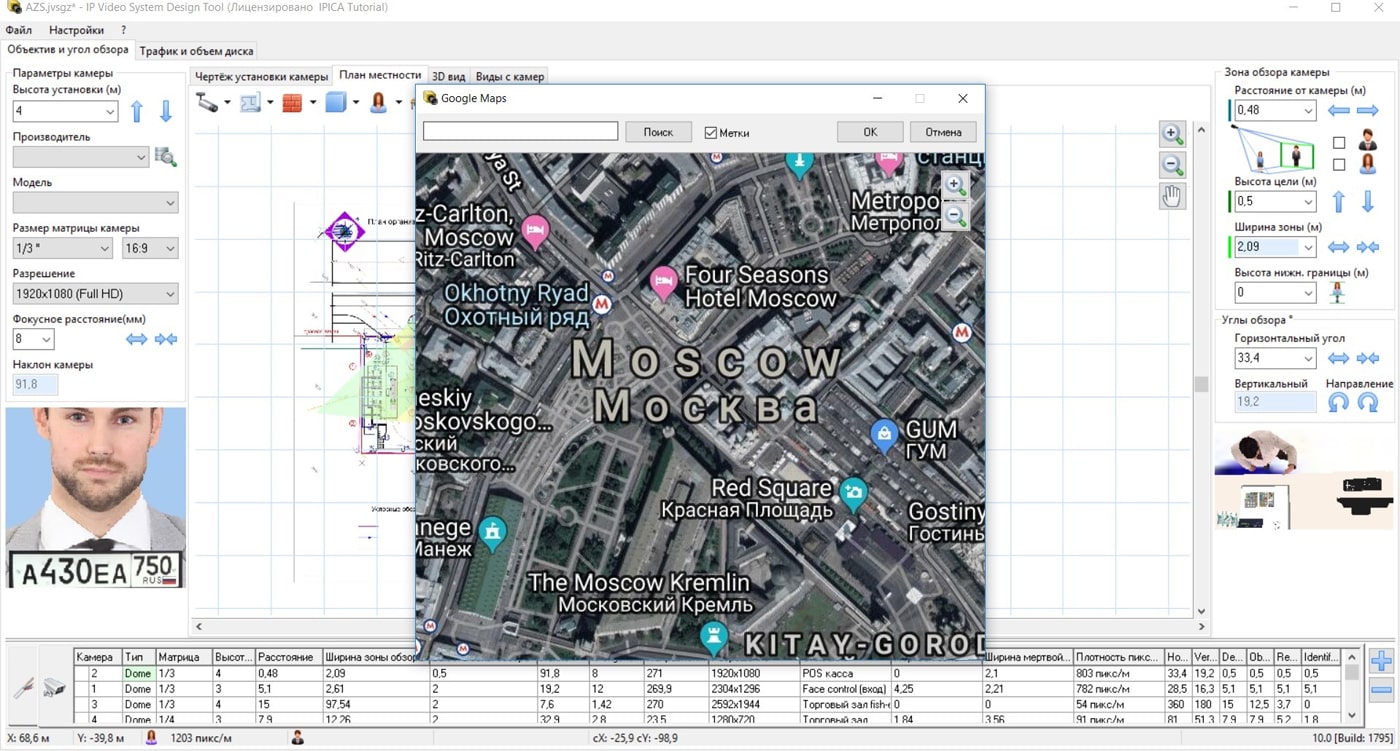
Task: Click the contract arrows beside Ширина зоны
Action: pyautogui.click(x=1368, y=247)
